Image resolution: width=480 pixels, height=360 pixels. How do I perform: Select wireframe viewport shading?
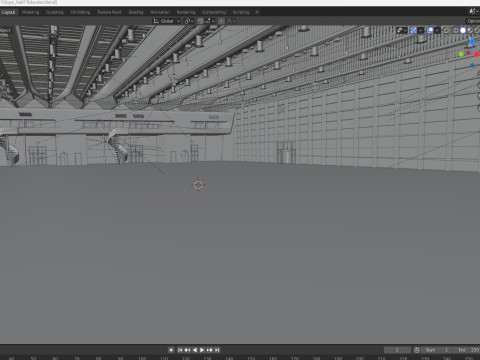(x=456, y=30)
